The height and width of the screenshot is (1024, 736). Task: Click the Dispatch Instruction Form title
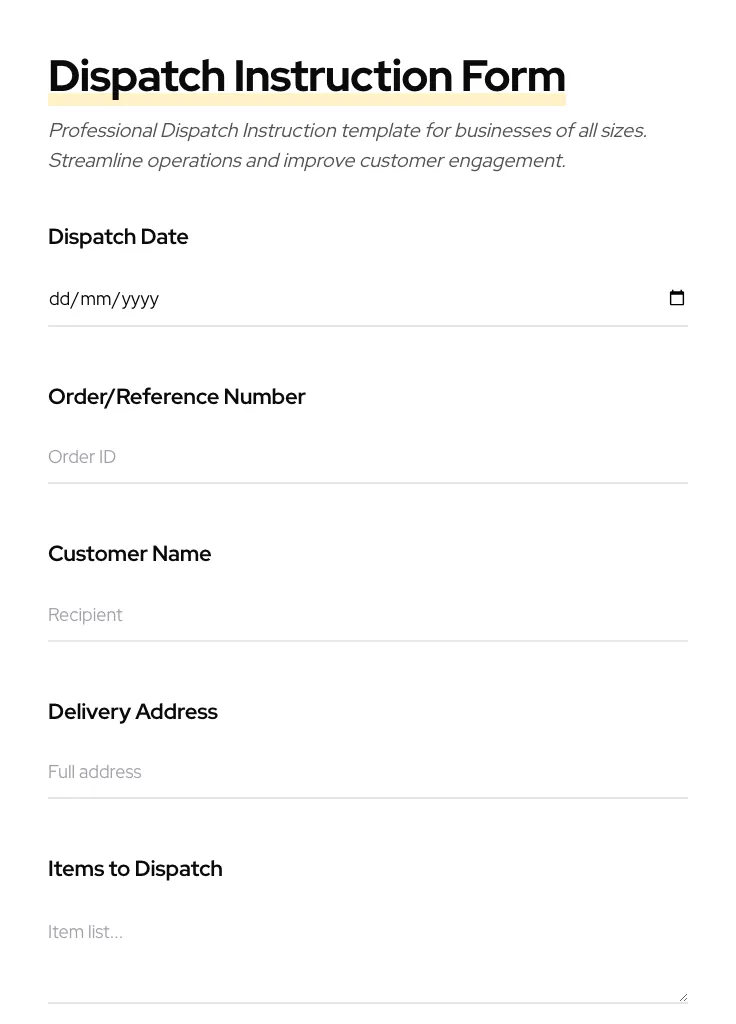pyautogui.click(x=307, y=75)
